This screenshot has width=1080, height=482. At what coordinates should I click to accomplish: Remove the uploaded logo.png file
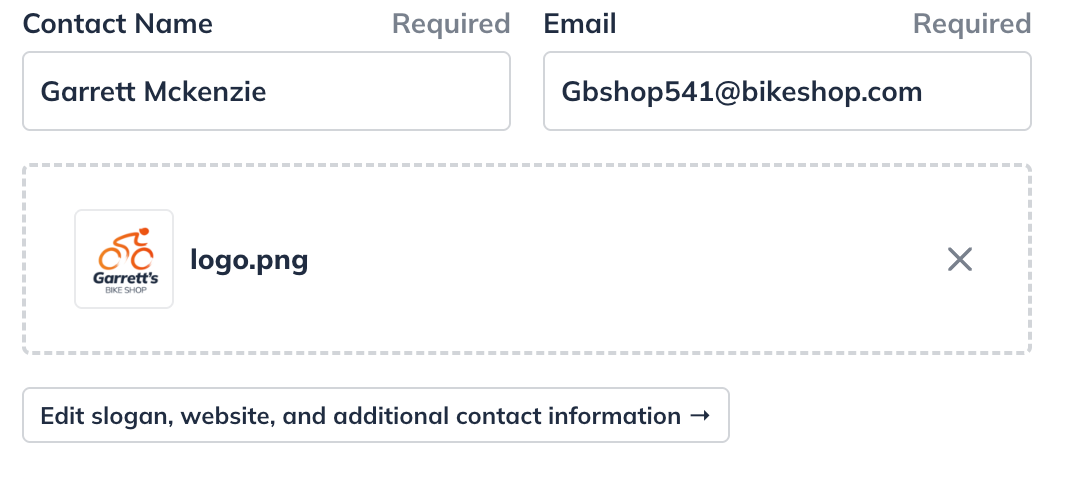click(x=959, y=260)
